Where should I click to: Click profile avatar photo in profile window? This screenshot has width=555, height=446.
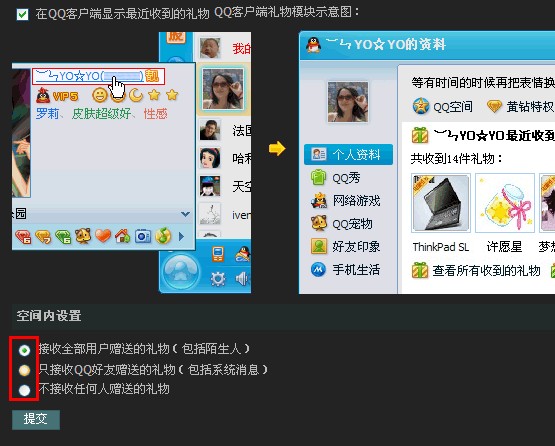(x=348, y=102)
